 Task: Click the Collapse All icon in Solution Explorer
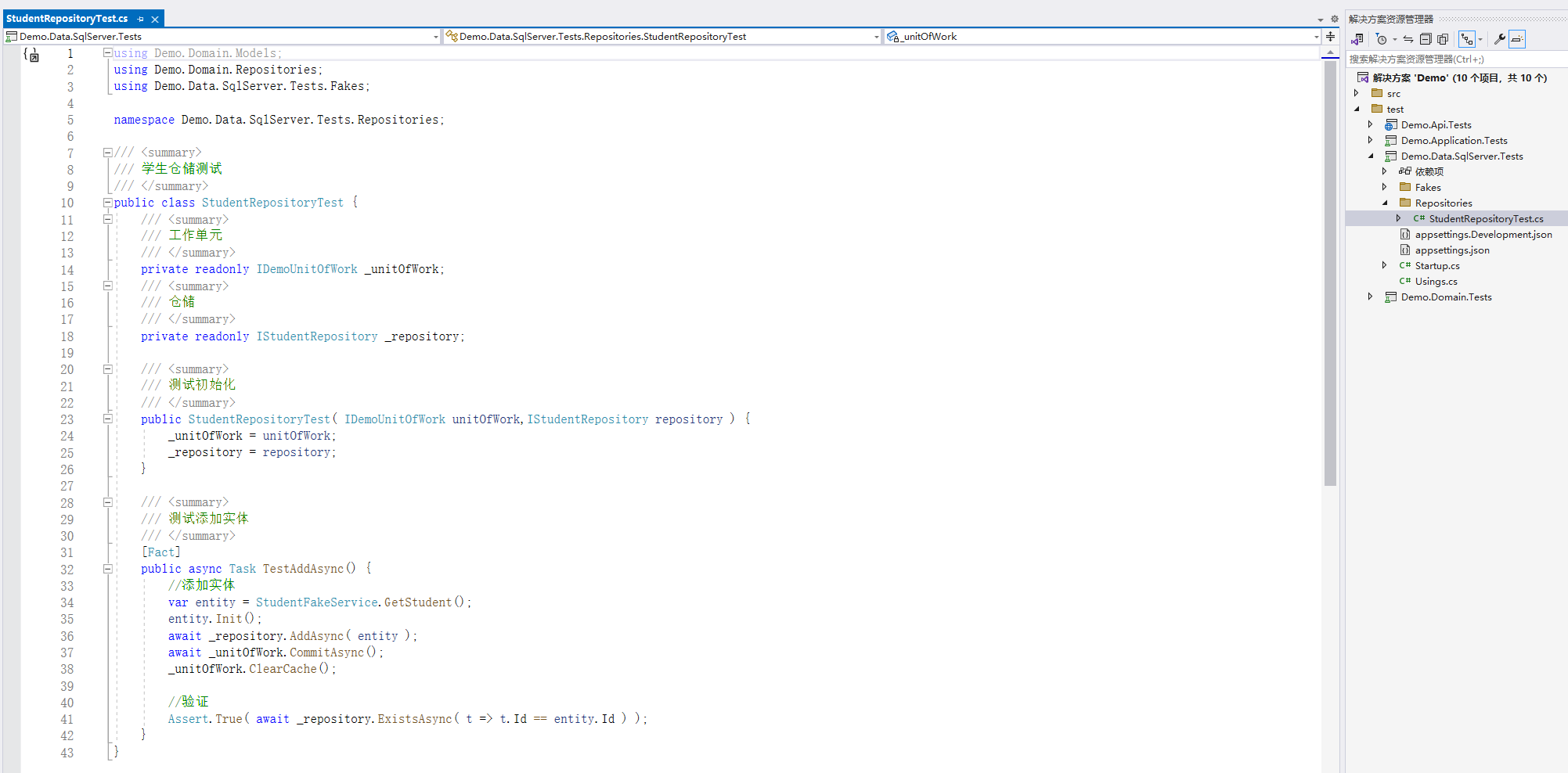pos(1426,39)
